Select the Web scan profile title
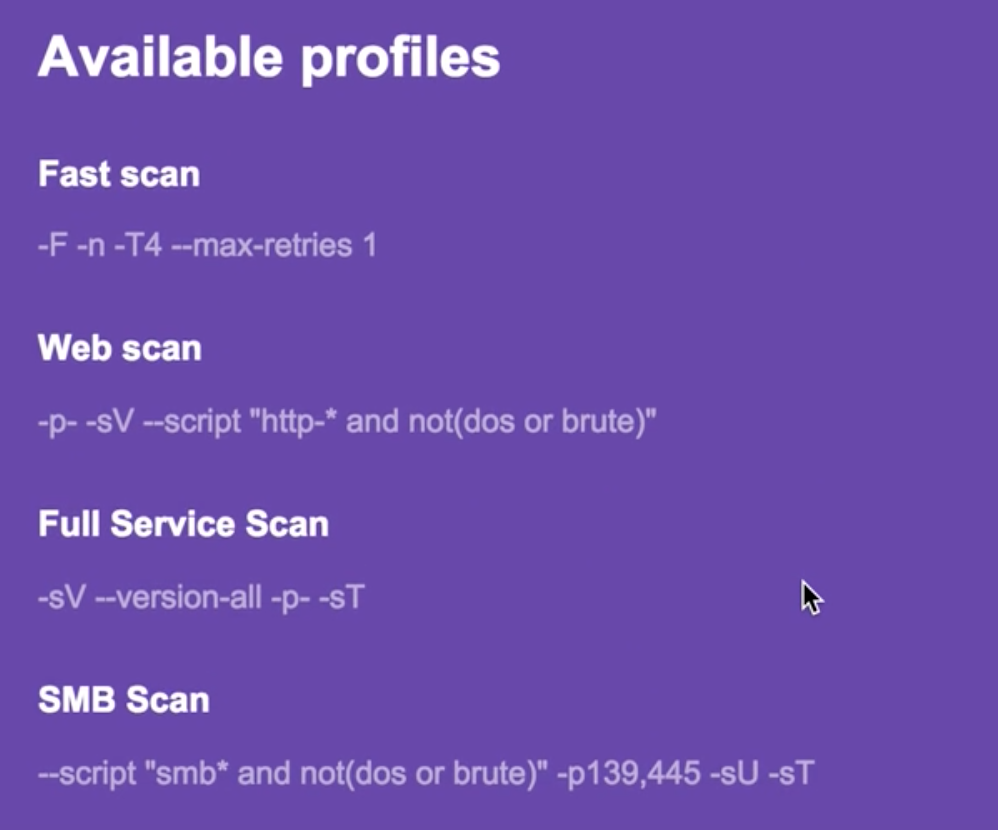This screenshot has height=830, width=998. point(120,348)
